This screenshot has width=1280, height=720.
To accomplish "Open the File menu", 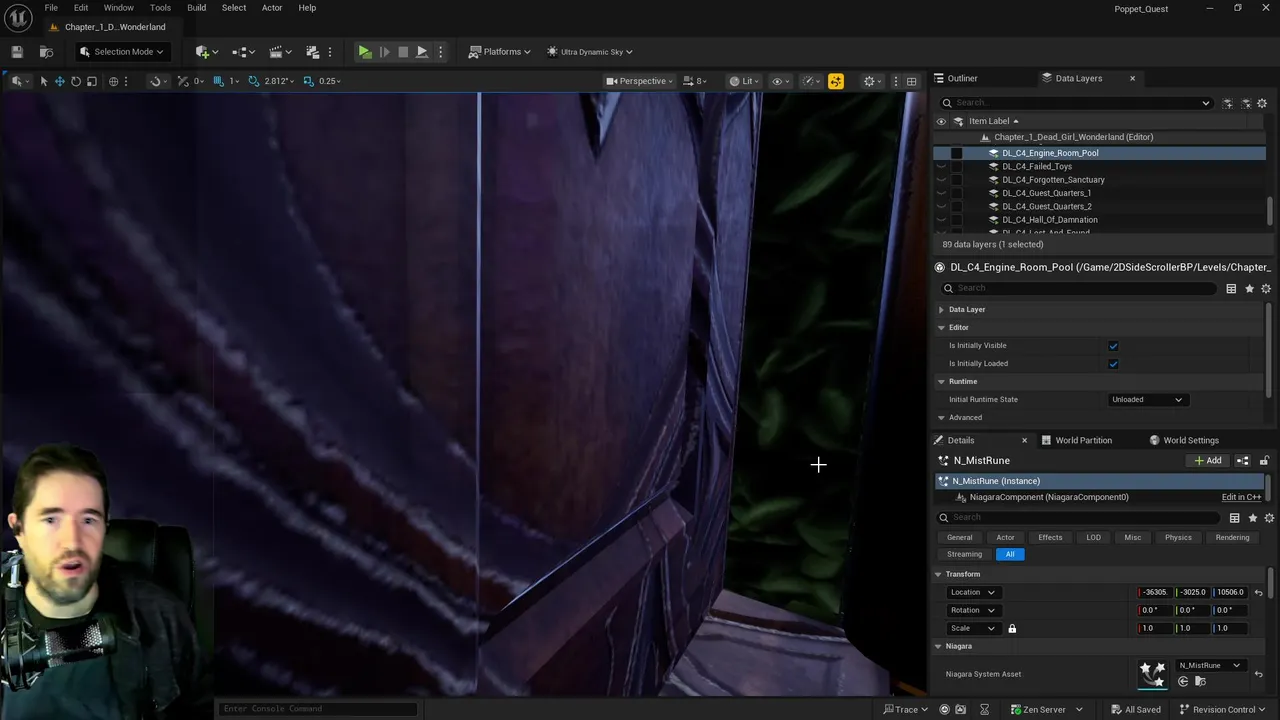I will (51, 8).
